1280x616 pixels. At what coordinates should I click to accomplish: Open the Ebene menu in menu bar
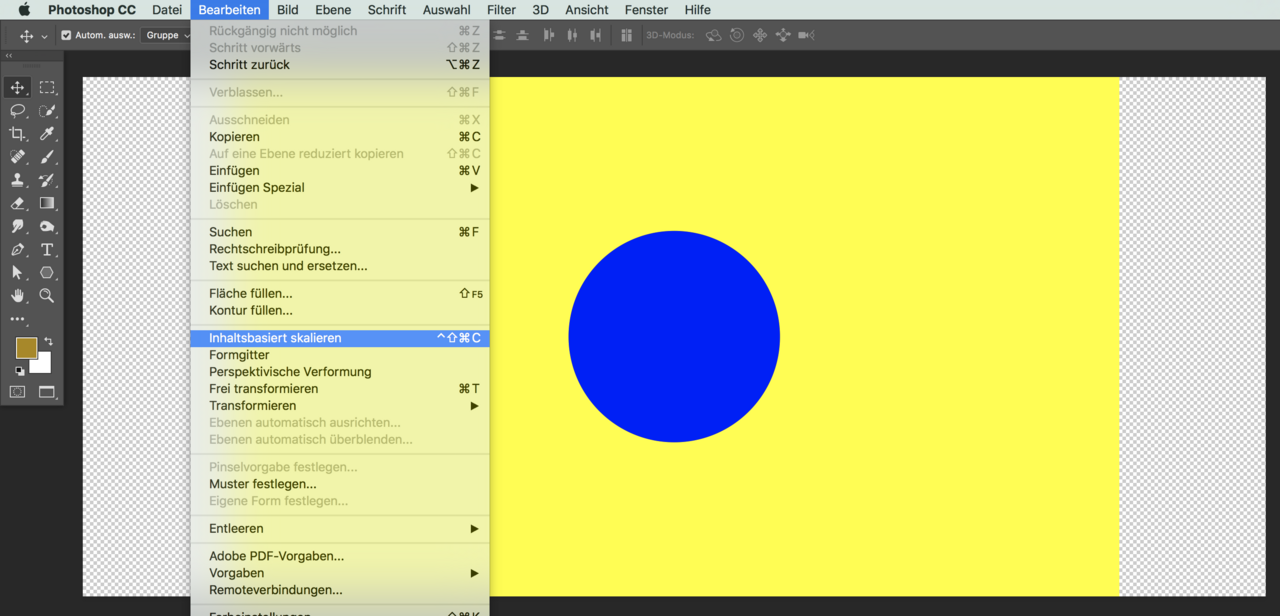coord(333,10)
